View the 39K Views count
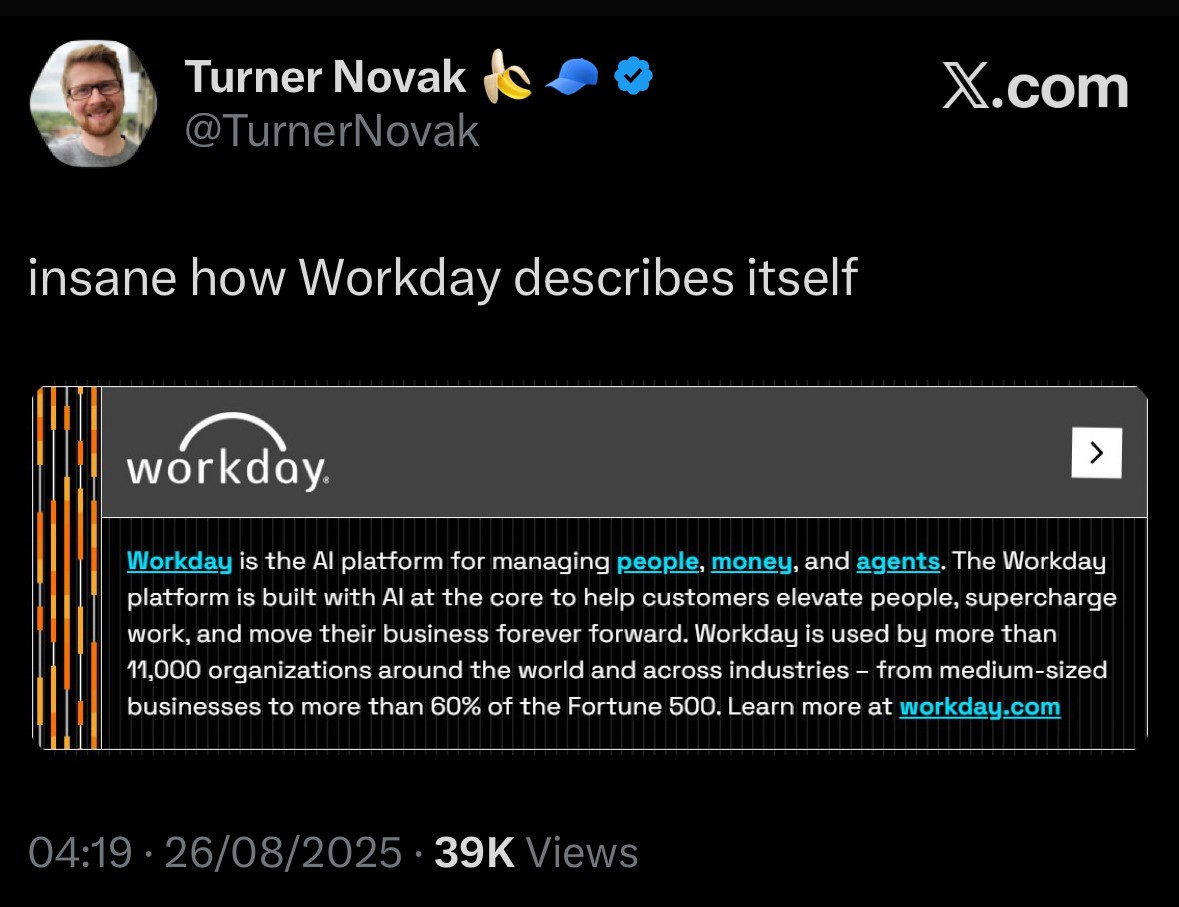The height and width of the screenshot is (907, 1179). pos(536,853)
